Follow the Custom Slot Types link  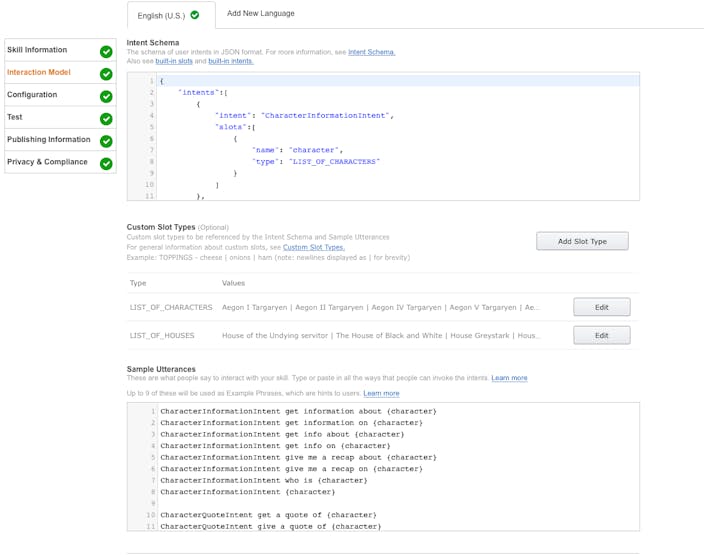tap(314, 247)
